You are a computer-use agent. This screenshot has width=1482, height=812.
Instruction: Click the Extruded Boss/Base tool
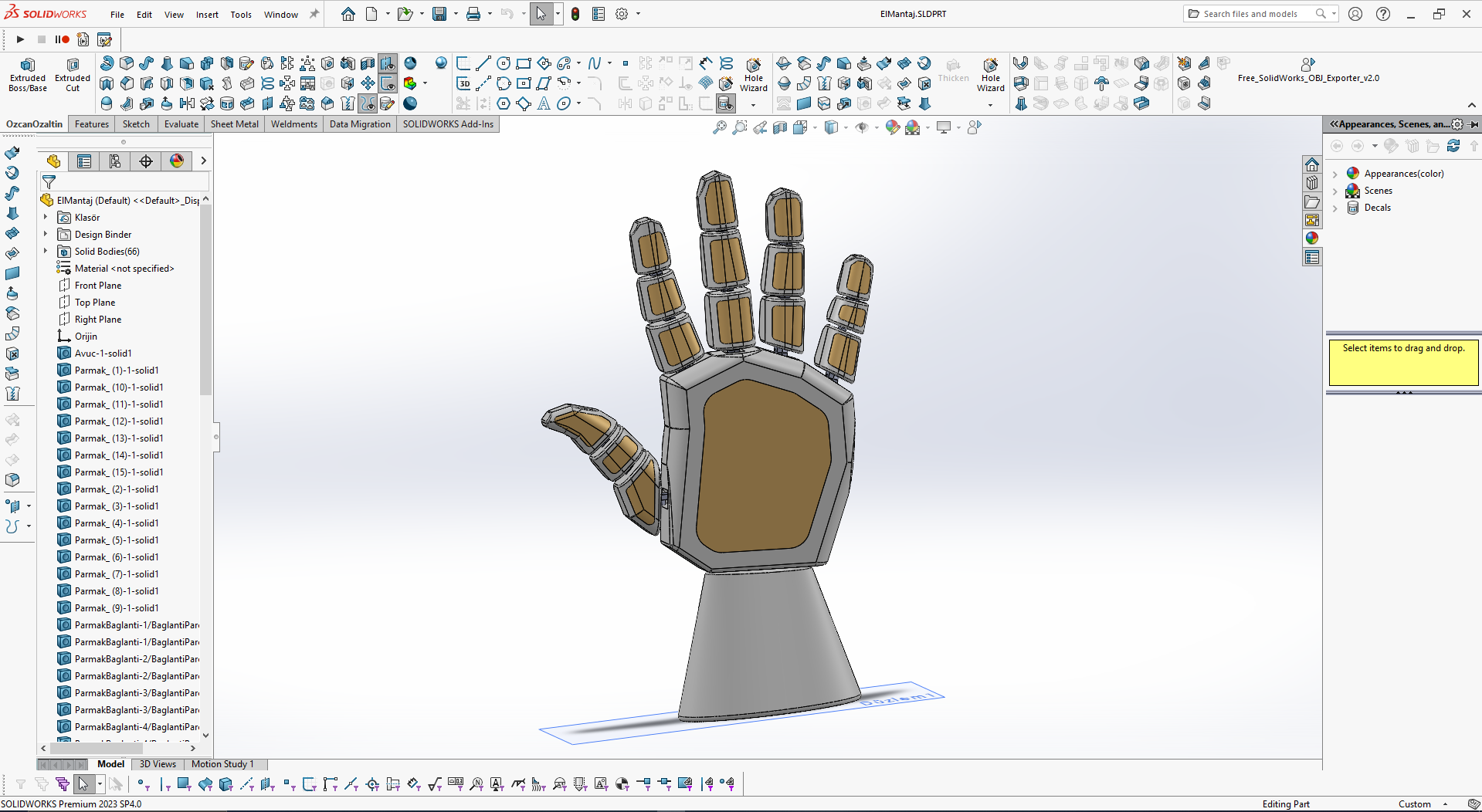(28, 75)
